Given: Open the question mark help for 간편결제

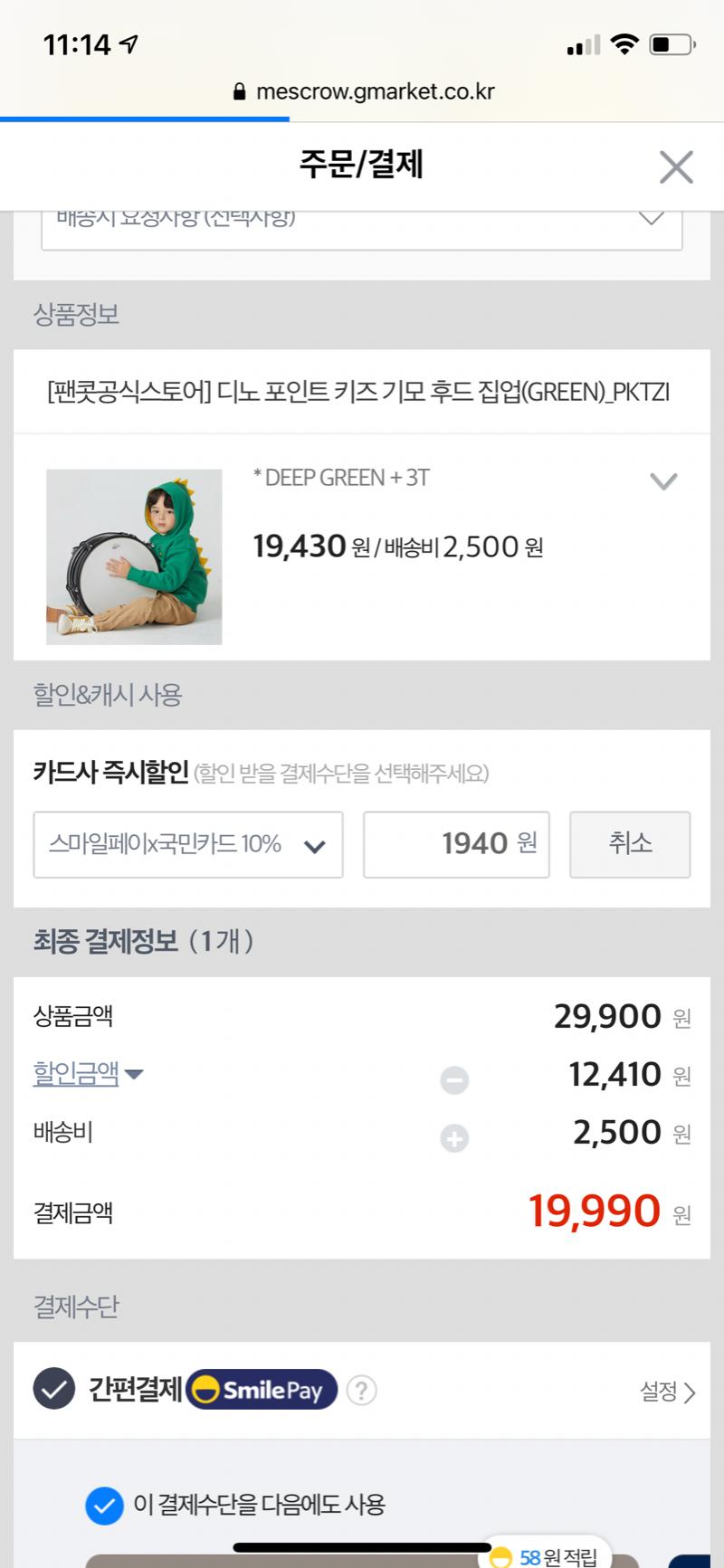Looking at the screenshot, I should [361, 1390].
